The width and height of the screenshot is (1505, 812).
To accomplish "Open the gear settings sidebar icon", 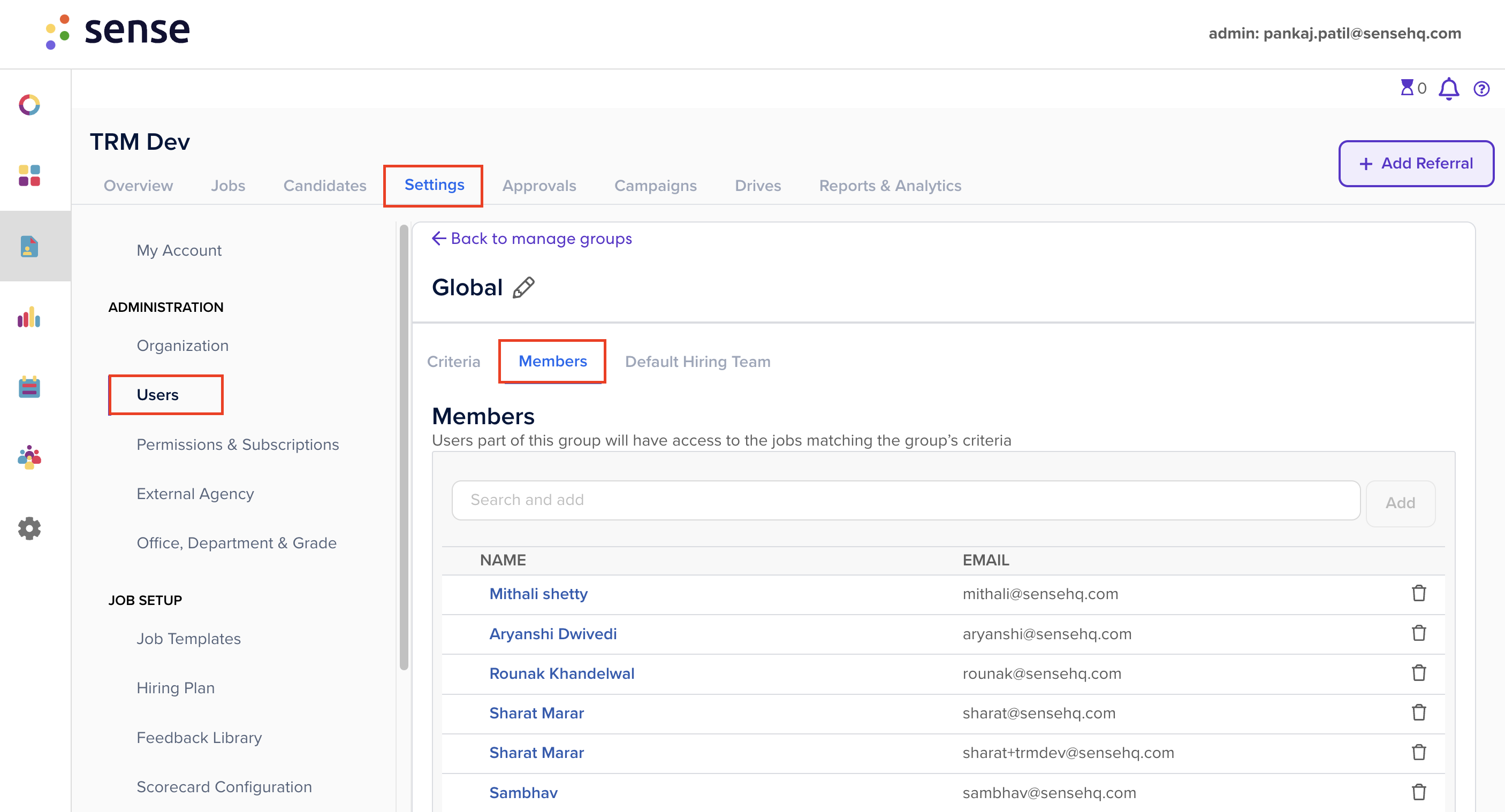I will (x=29, y=528).
